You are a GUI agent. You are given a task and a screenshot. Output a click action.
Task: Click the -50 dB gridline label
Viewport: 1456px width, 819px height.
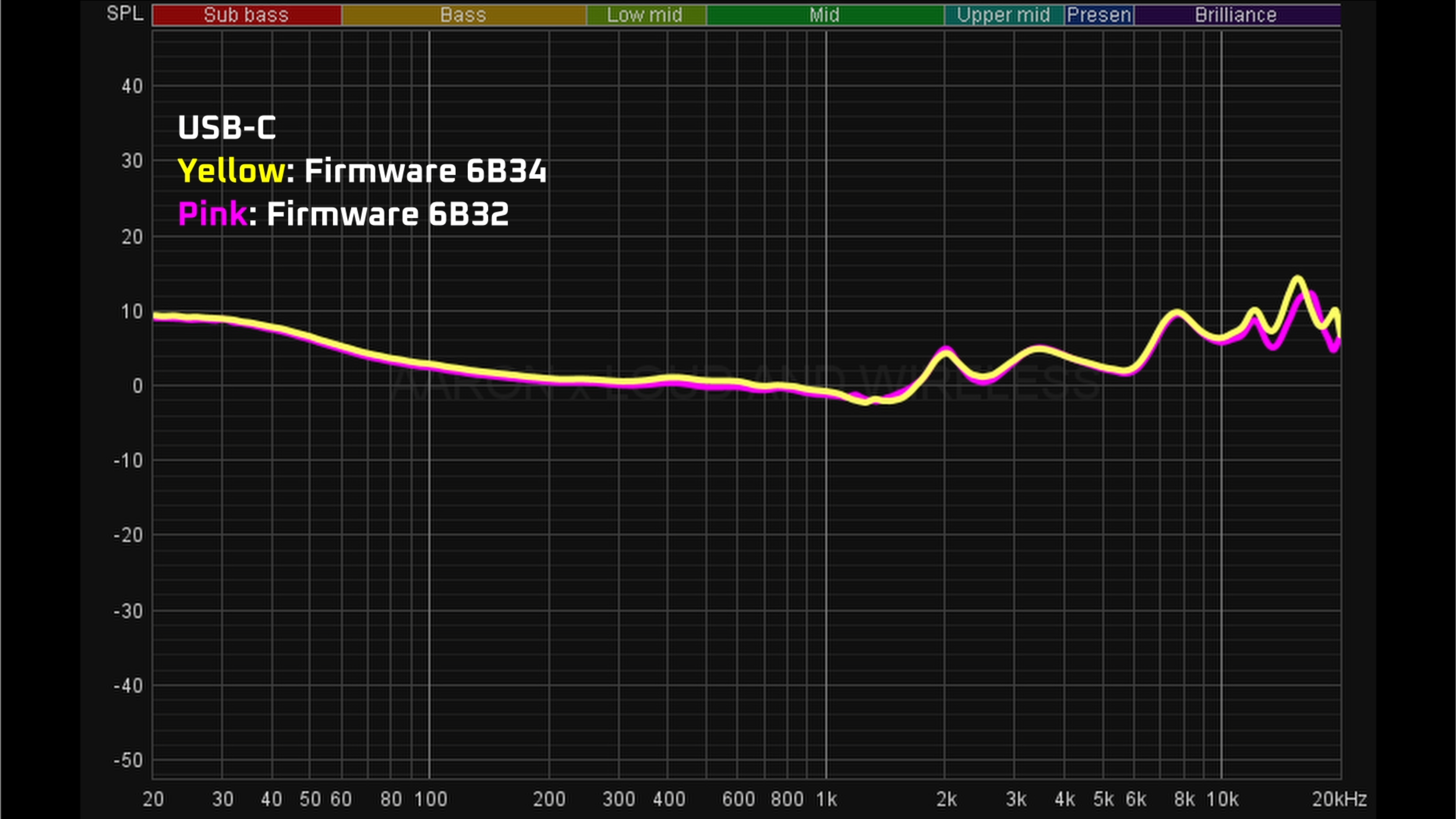point(129,760)
